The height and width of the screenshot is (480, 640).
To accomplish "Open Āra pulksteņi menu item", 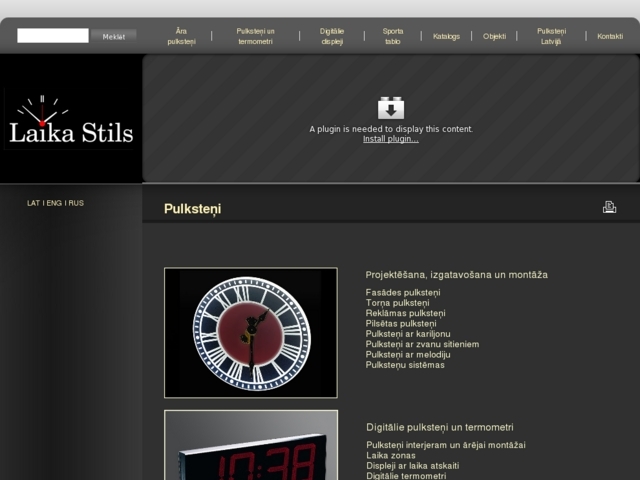I will tap(181, 36).
